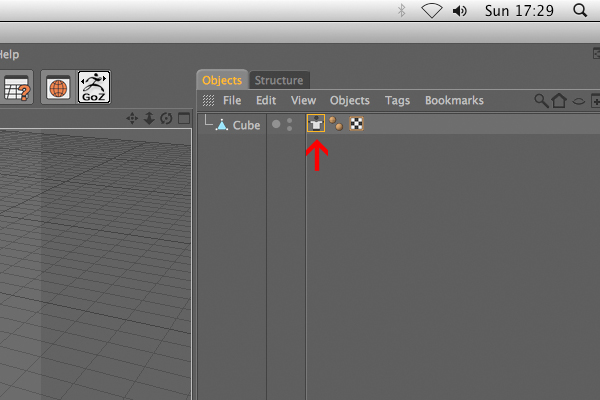Click the Bluetooth icon in menu bar

[401, 11]
